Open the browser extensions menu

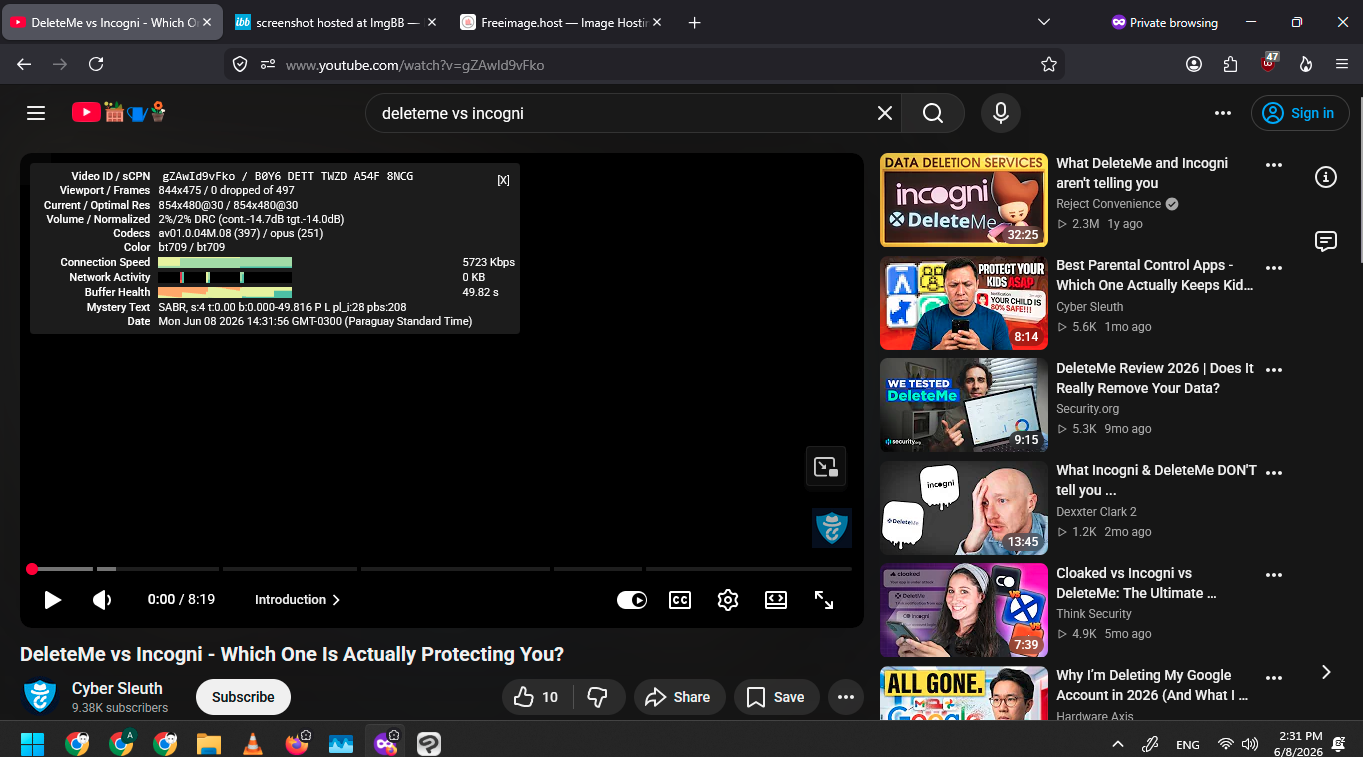tap(1230, 64)
